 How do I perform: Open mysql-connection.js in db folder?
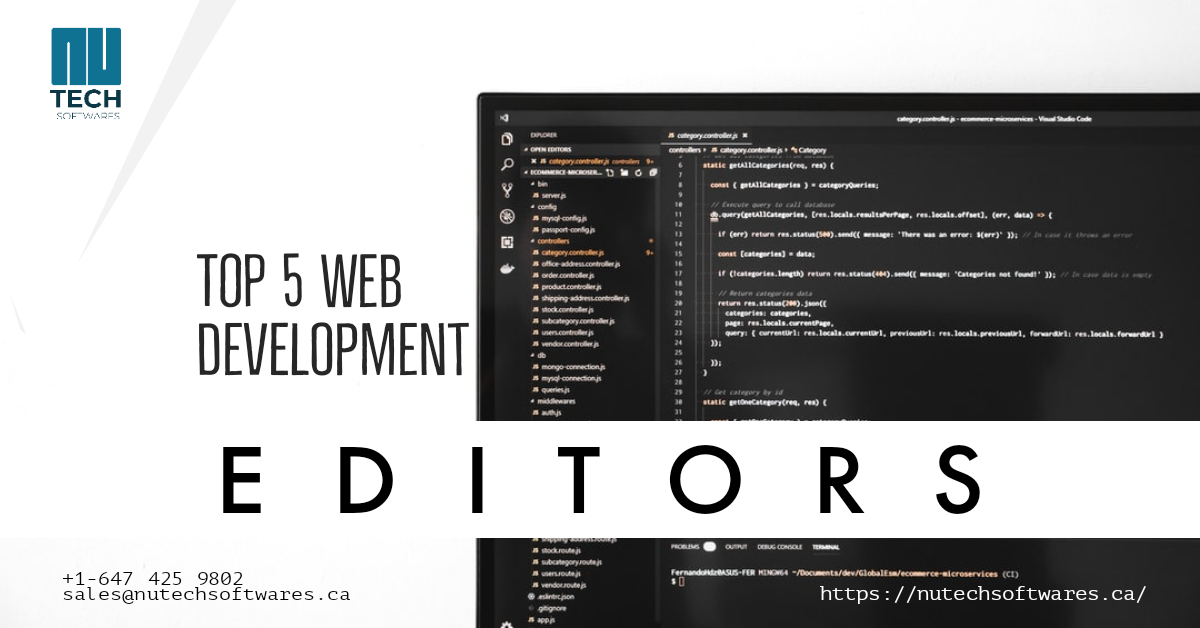pos(567,378)
